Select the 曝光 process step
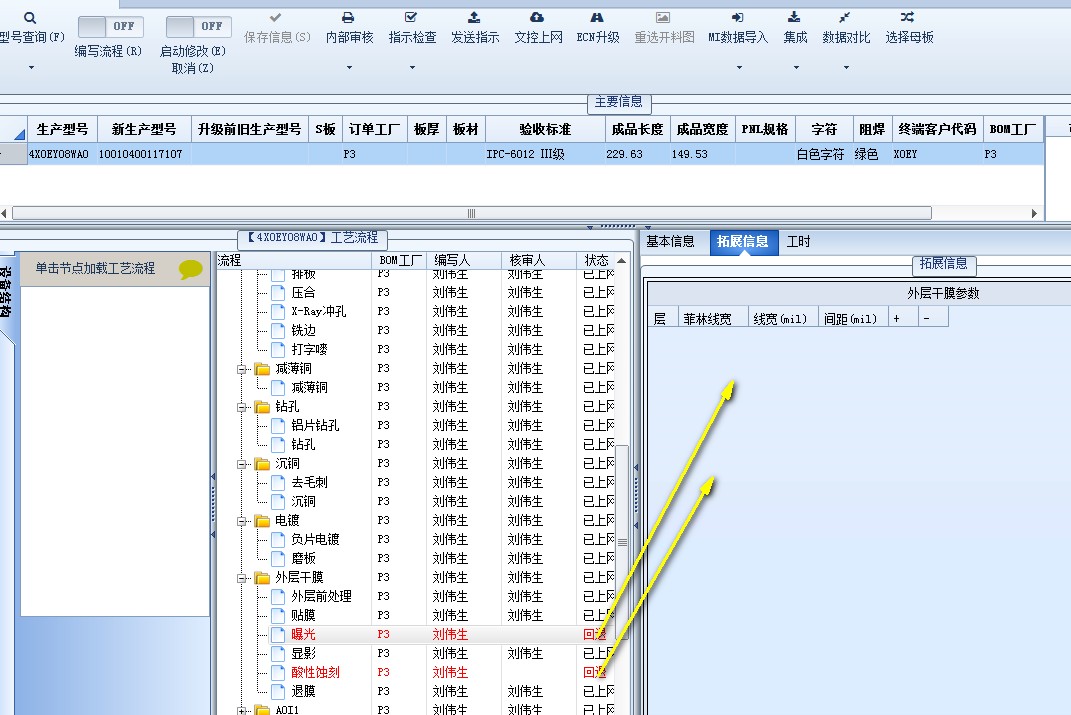 point(303,634)
